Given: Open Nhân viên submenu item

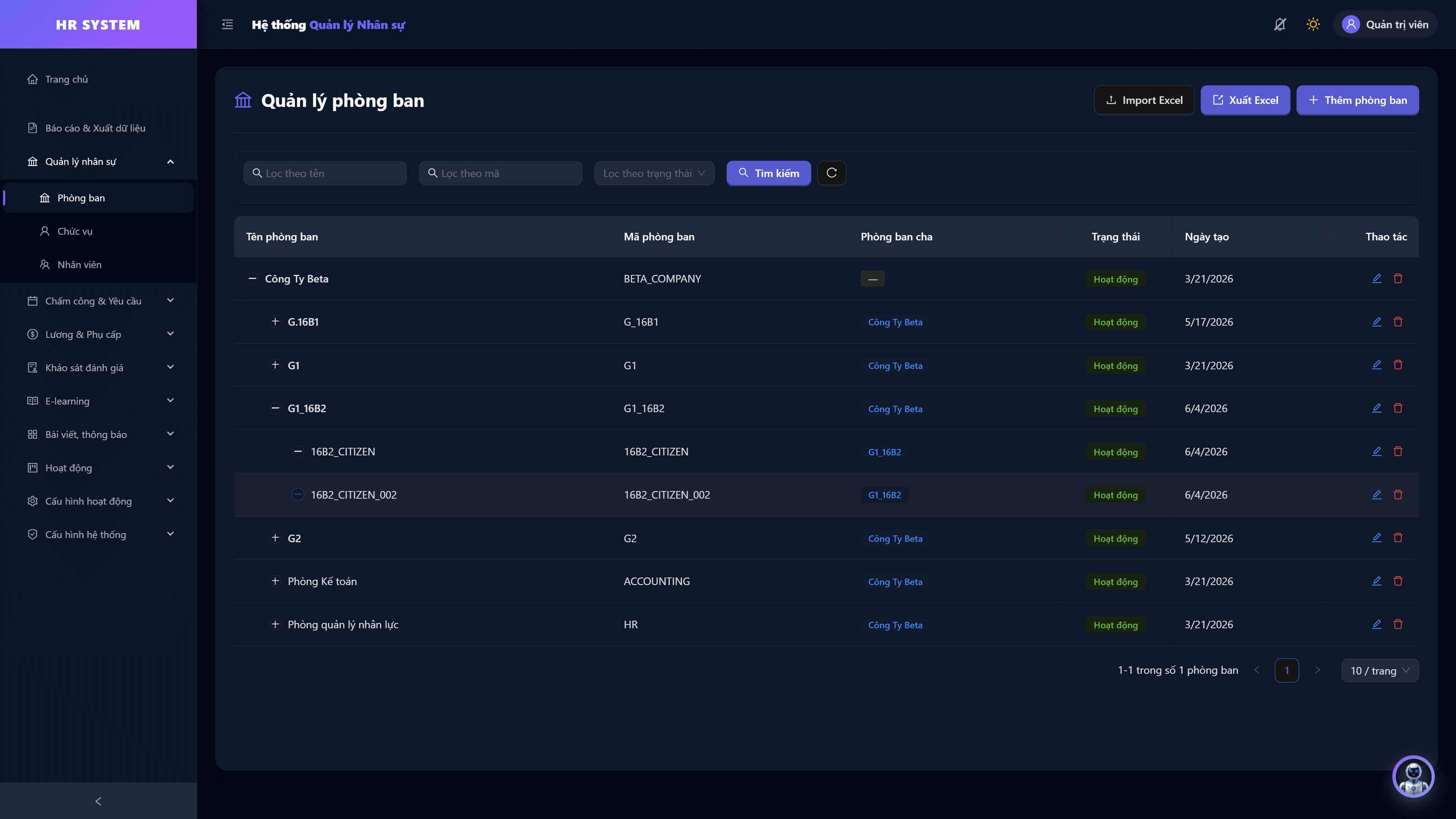Looking at the screenshot, I should coord(98,265).
